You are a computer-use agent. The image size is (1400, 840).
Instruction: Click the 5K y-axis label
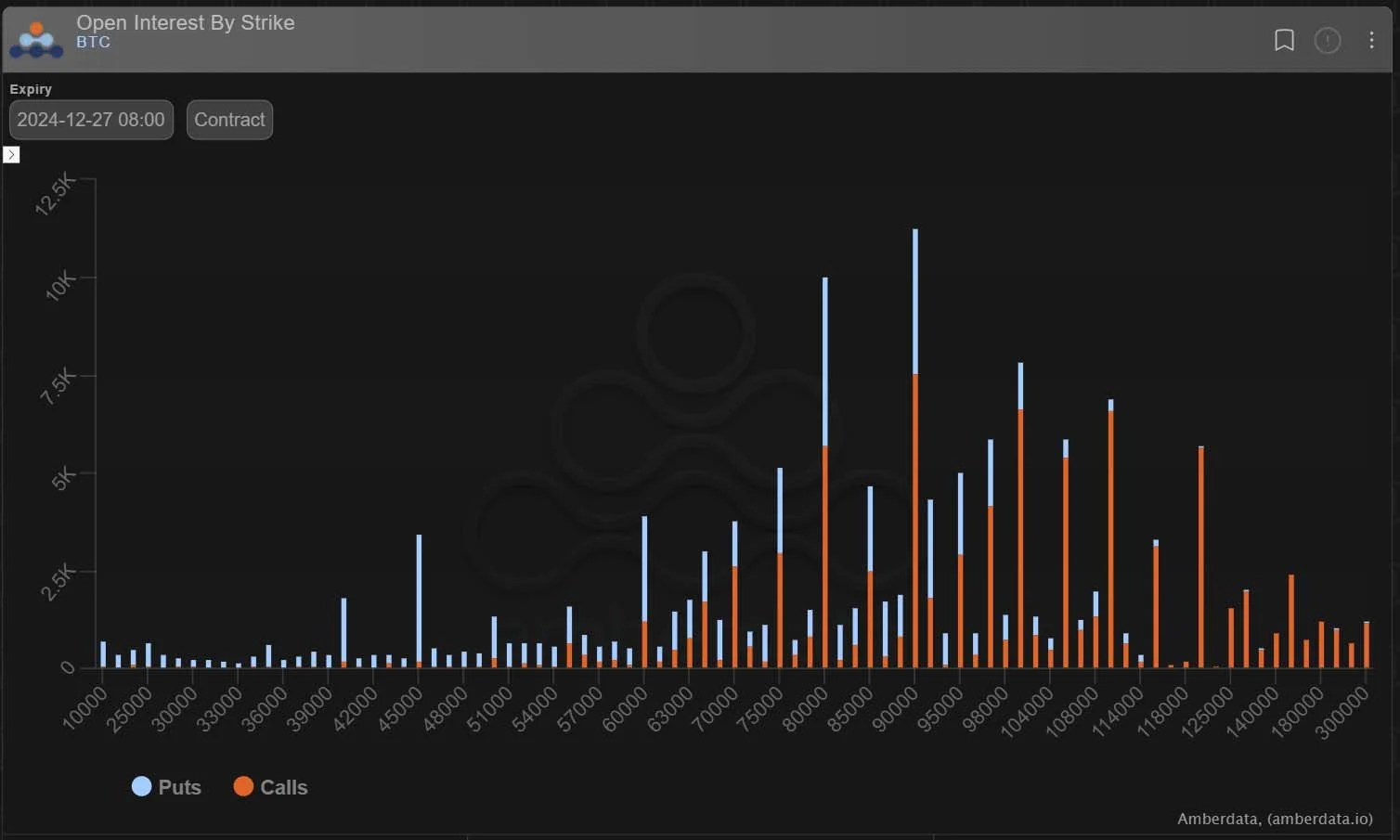(x=64, y=479)
